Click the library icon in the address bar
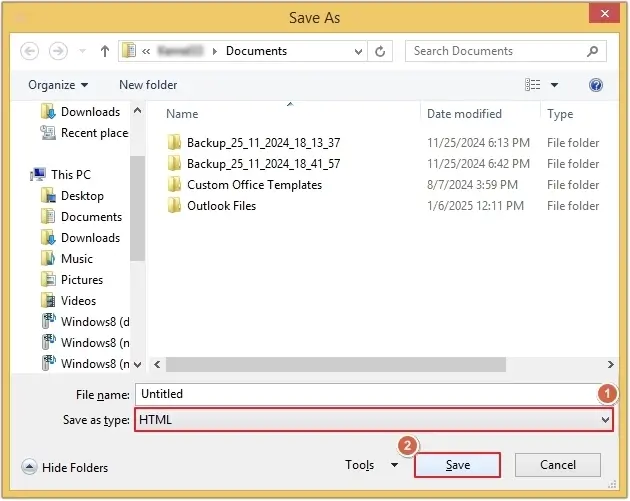Screen dimensions: 630x501 pos(129,51)
